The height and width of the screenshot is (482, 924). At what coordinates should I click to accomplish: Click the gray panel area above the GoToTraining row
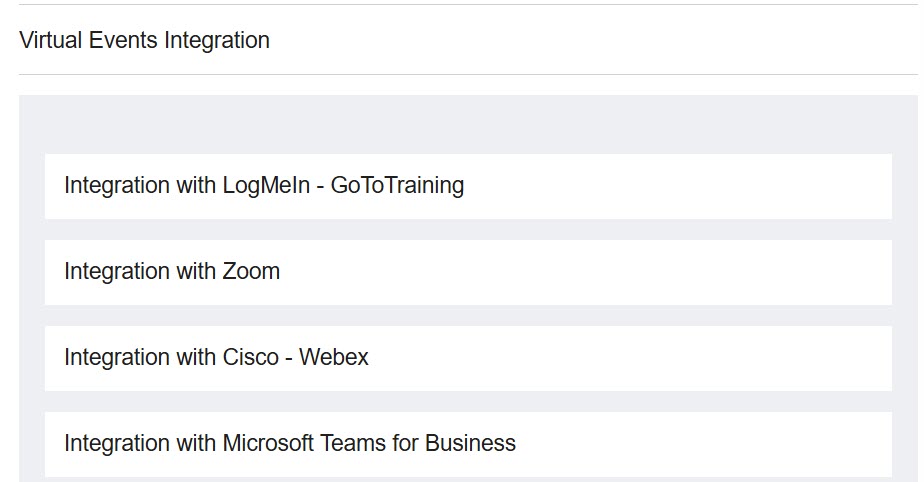pos(467,125)
